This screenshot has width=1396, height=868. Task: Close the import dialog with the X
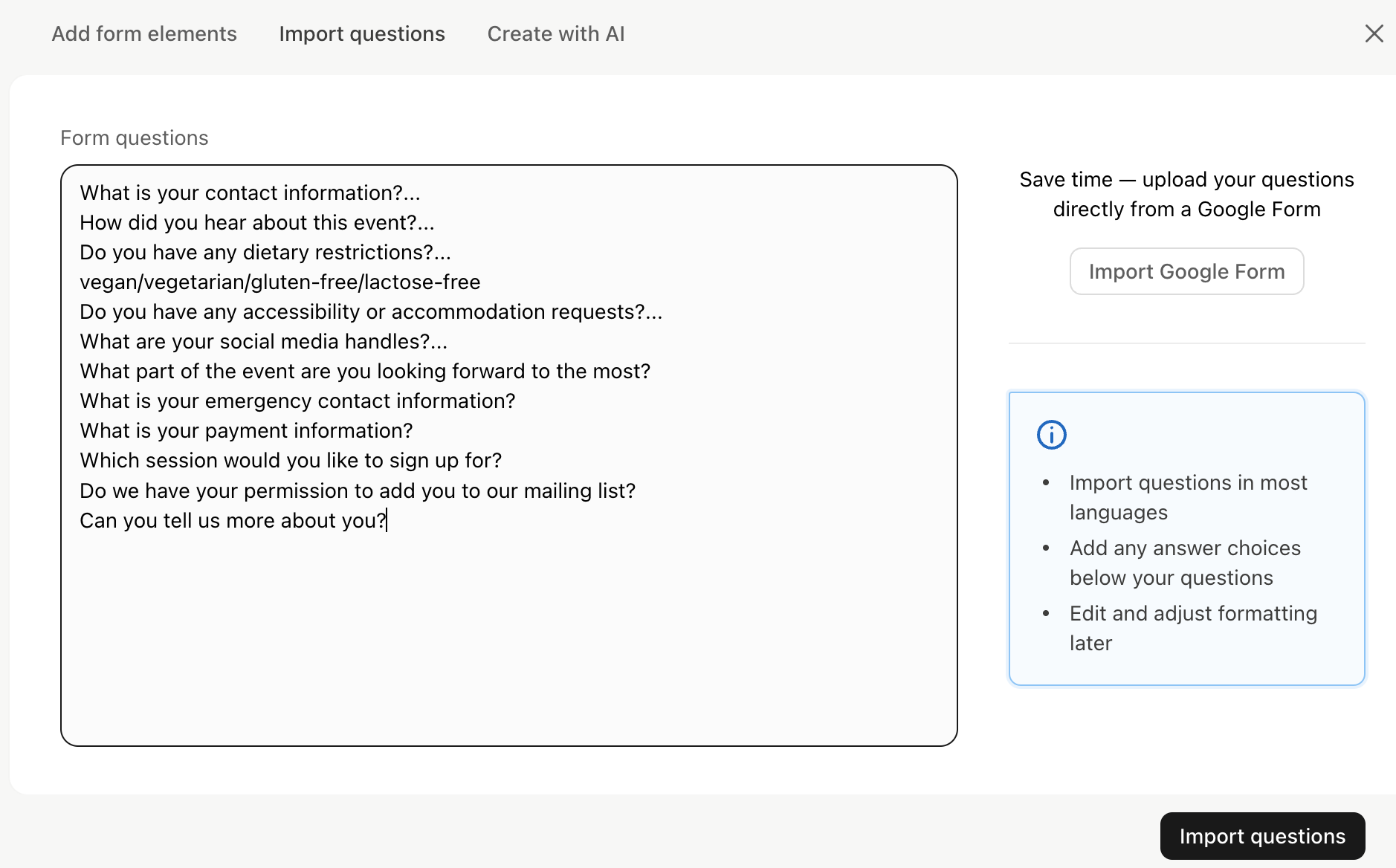click(x=1374, y=33)
